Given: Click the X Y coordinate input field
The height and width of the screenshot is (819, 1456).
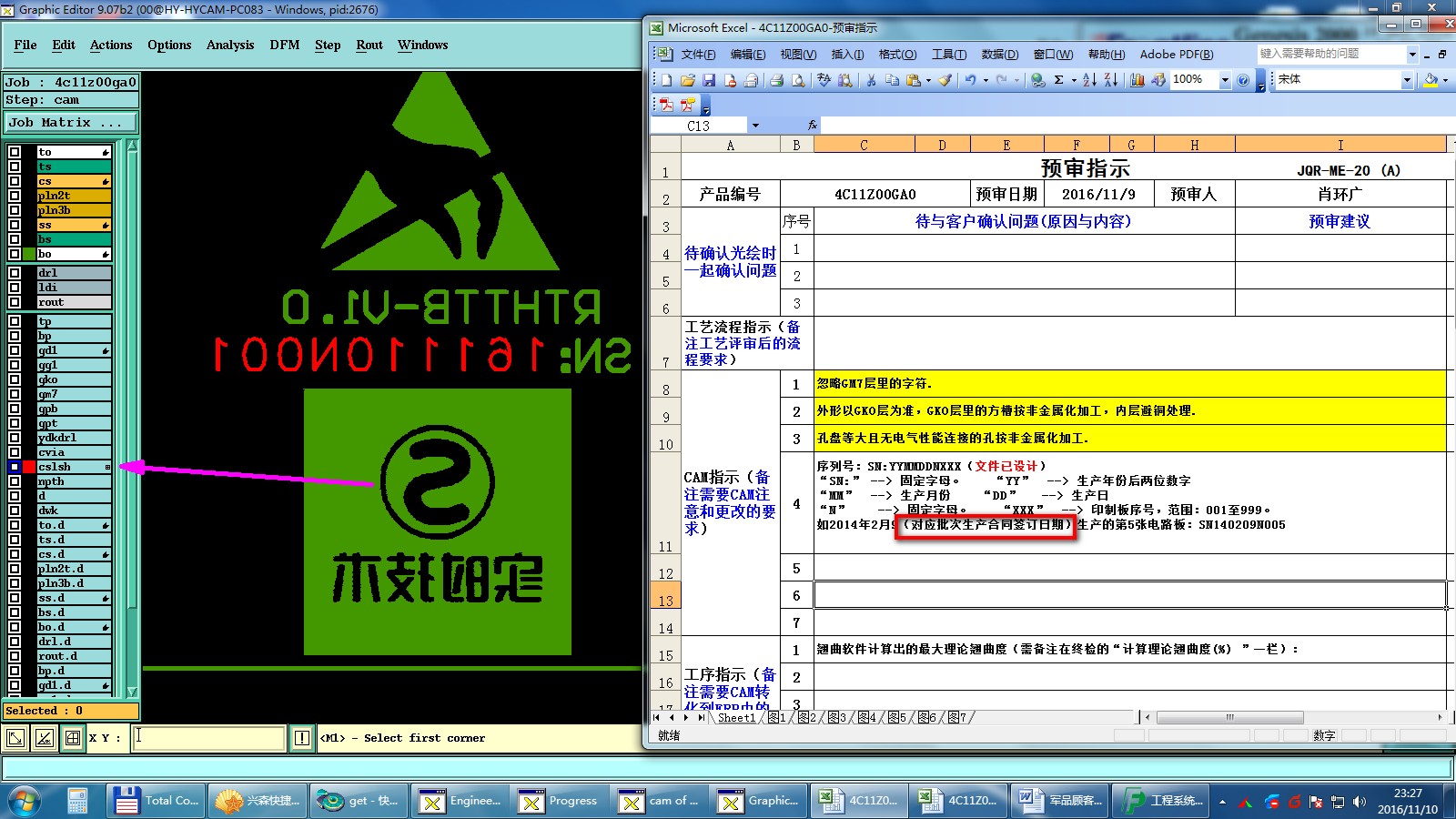Looking at the screenshot, I should click(209, 738).
